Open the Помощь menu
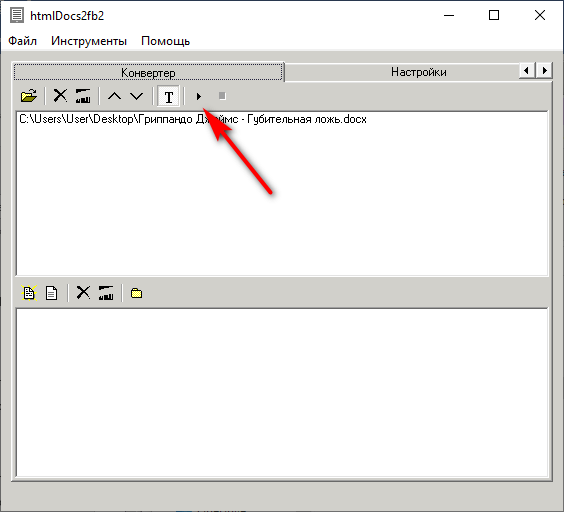This screenshot has width=564, height=512. [x=165, y=41]
